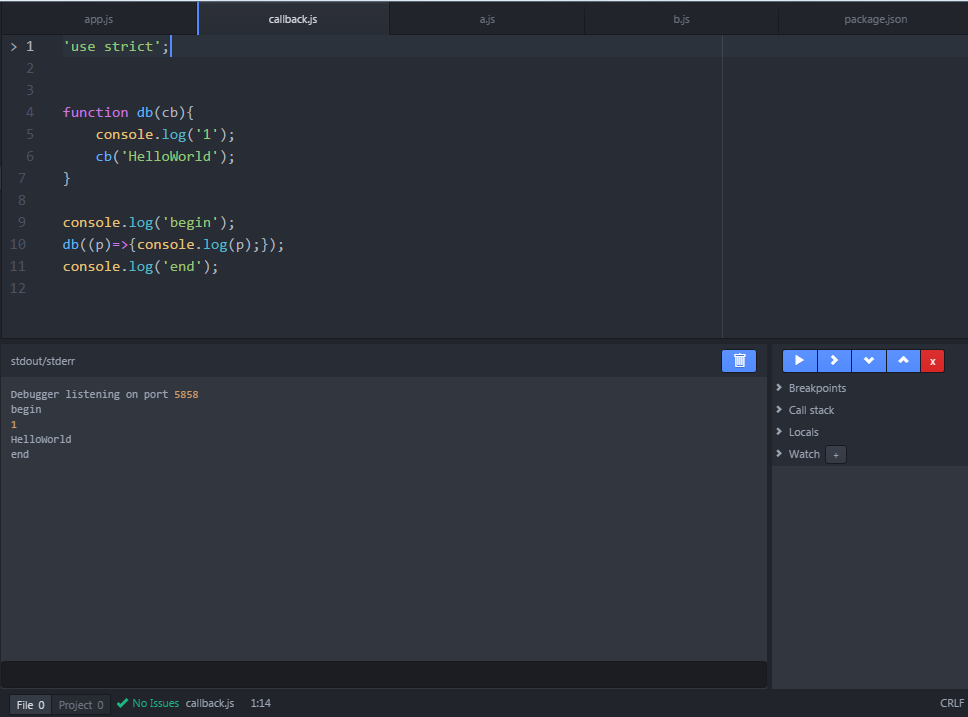Click the Step Into debugger icon
This screenshot has width=968, height=717.
(x=868, y=360)
